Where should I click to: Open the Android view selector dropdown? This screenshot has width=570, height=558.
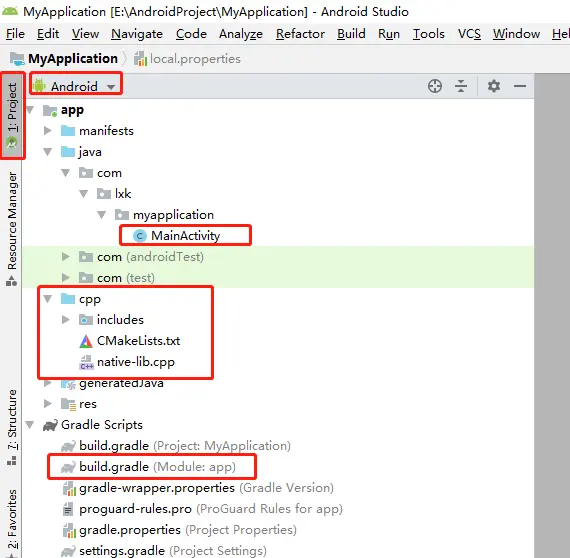[76, 87]
